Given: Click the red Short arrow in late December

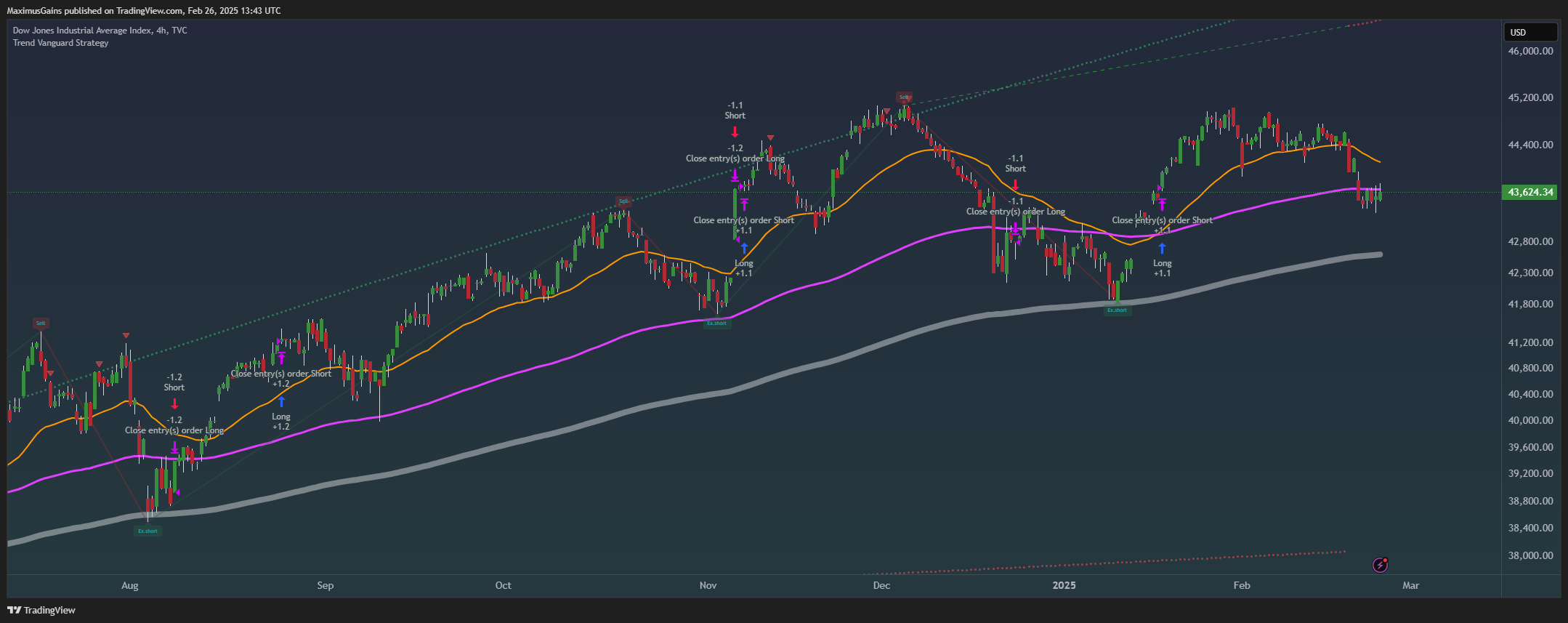Looking at the screenshot, I should click(1016, 185).
